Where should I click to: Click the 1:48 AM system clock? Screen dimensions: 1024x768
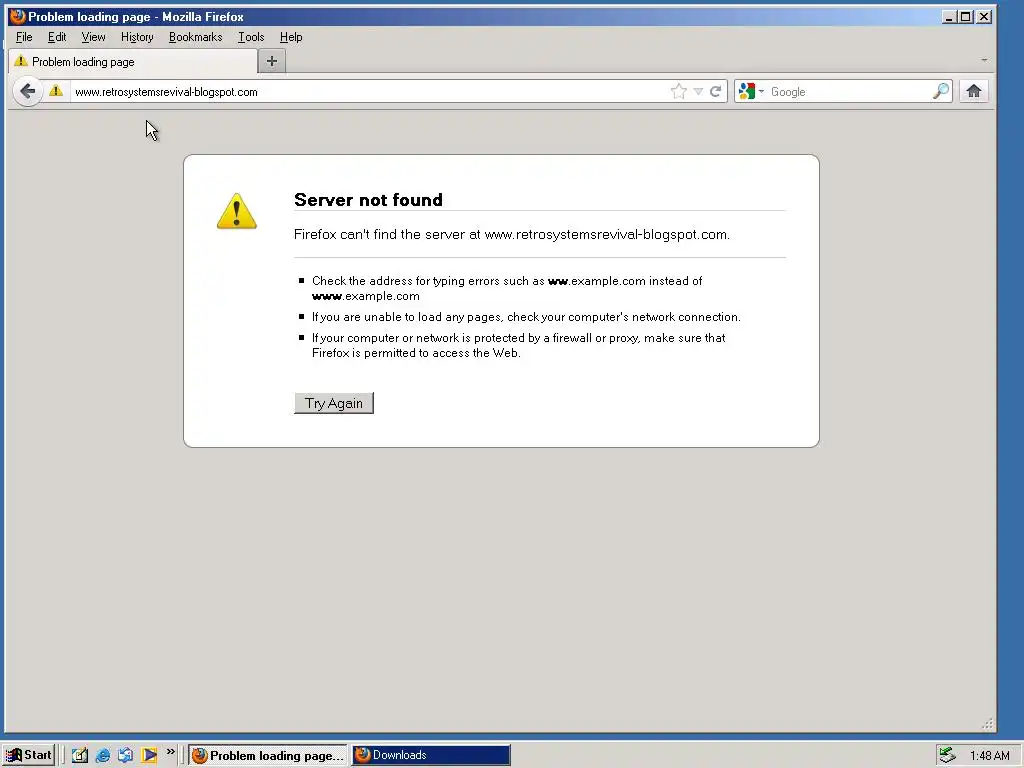(989, 756)
